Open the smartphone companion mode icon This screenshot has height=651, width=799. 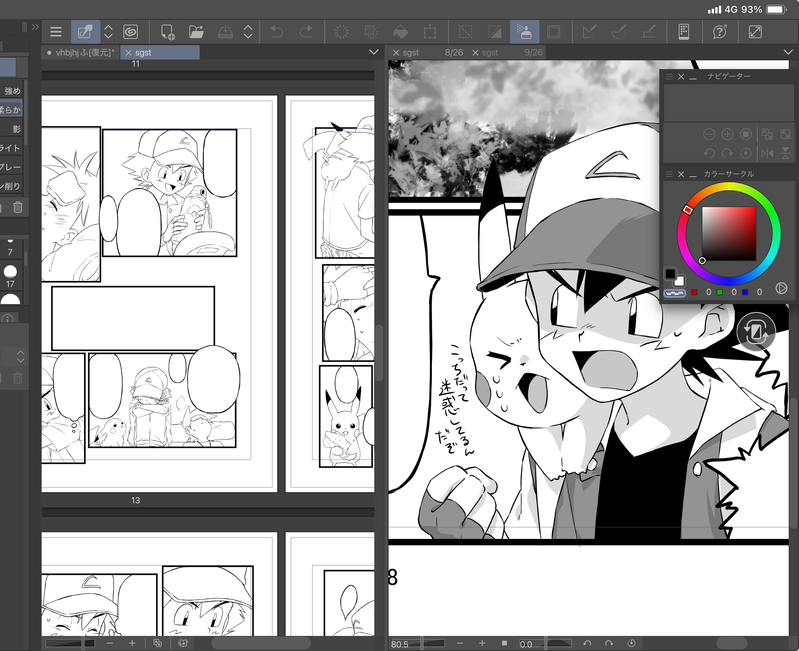pyautogui.click(x=684, y=32)
